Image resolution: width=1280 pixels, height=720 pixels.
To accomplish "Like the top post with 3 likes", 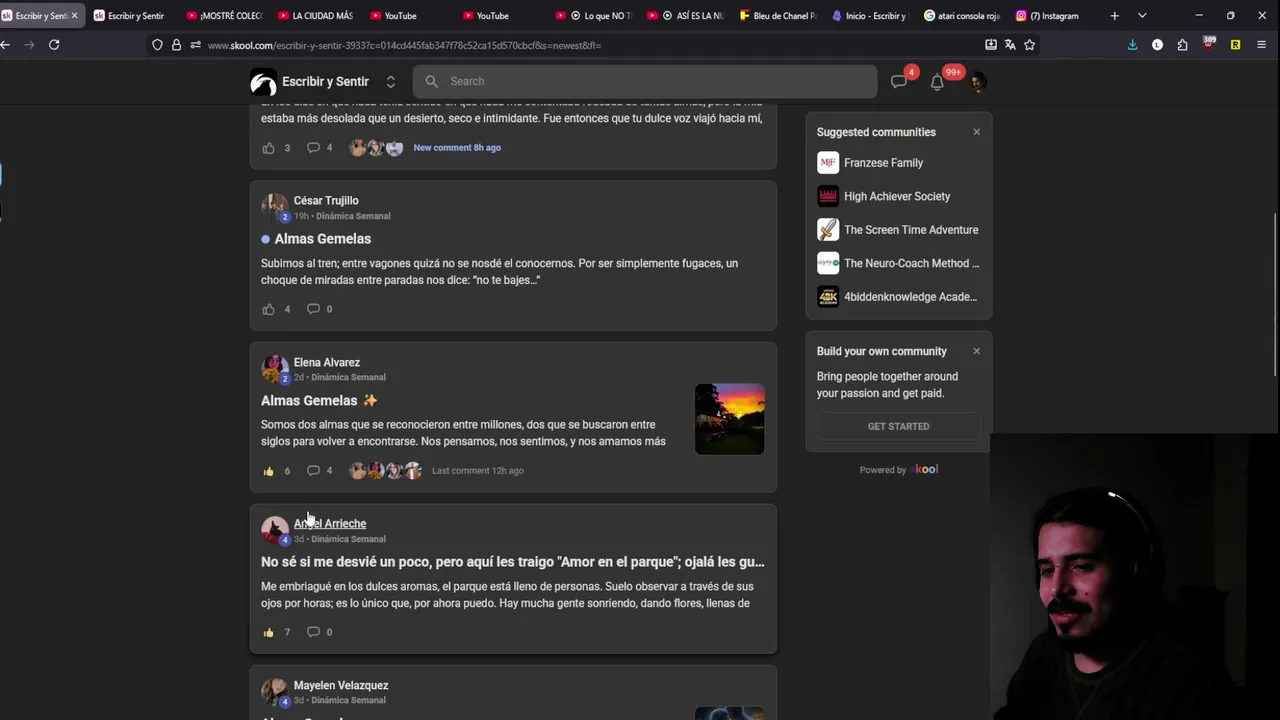I will pyautogui.click(x=268, y=148).
